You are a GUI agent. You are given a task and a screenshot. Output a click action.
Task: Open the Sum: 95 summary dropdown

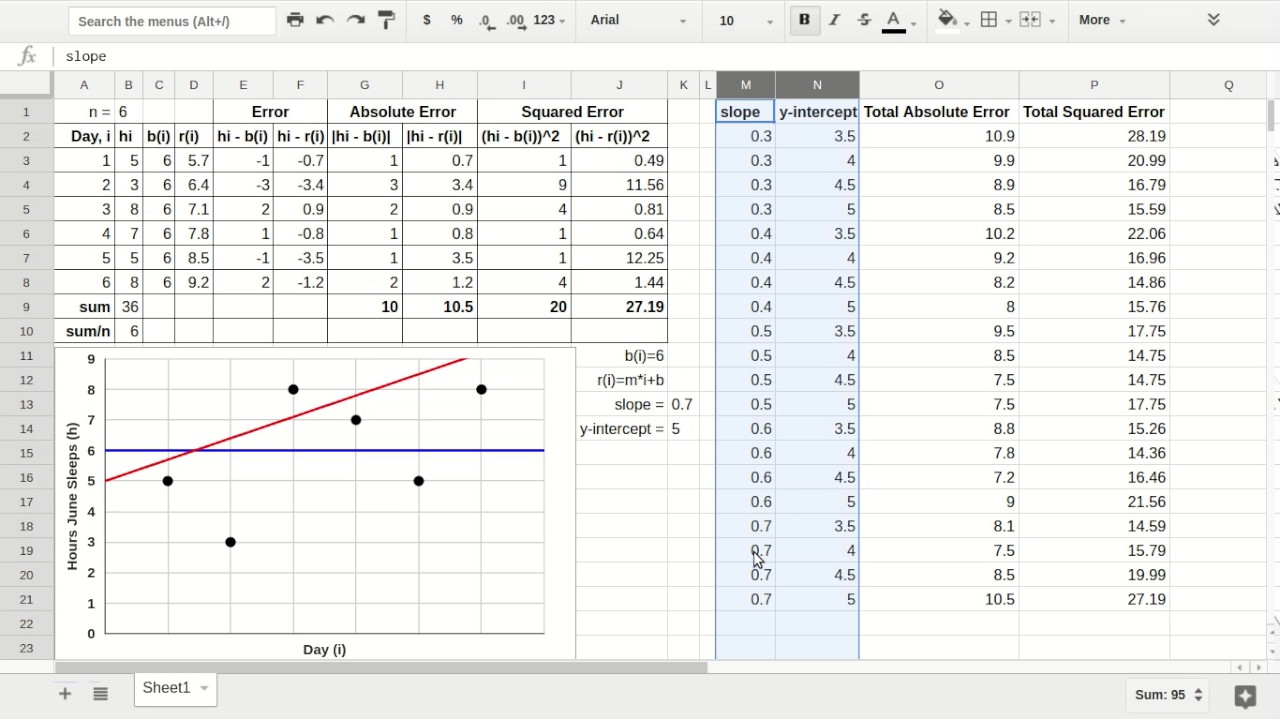tap(1168, 694)
